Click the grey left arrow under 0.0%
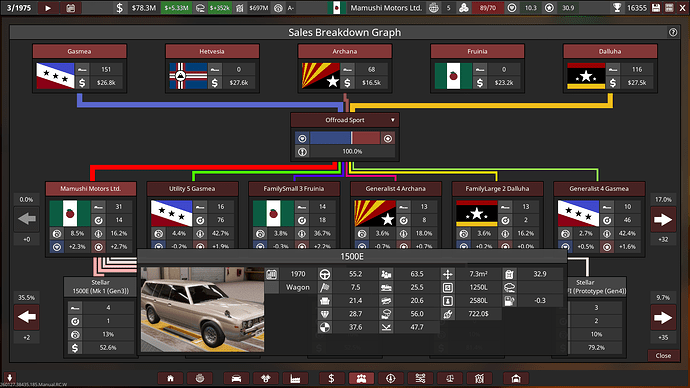This screenshot has width=690, height=388. coord(27,219)
